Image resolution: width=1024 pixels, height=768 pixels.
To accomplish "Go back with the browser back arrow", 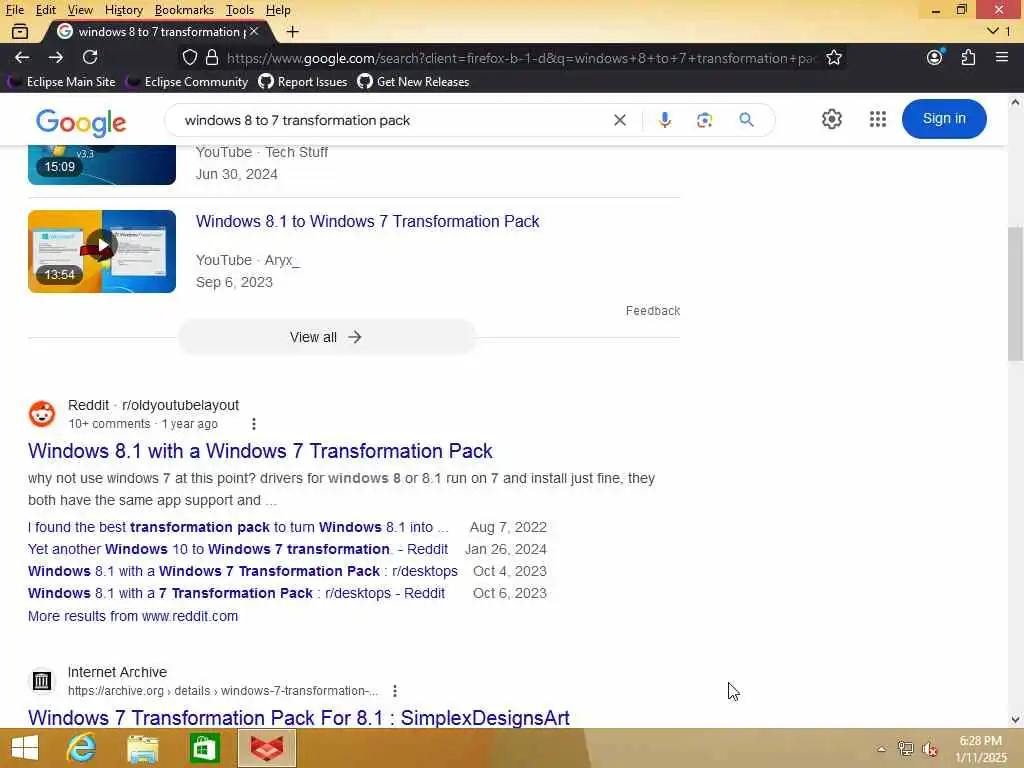I will 22,57.
